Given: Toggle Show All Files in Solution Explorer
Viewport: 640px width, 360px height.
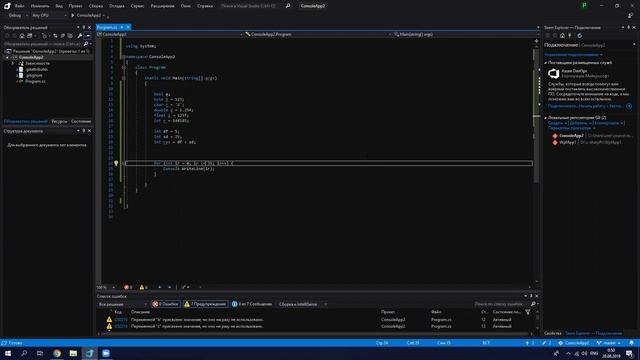Looking at the screenshot, I should 70,36.
